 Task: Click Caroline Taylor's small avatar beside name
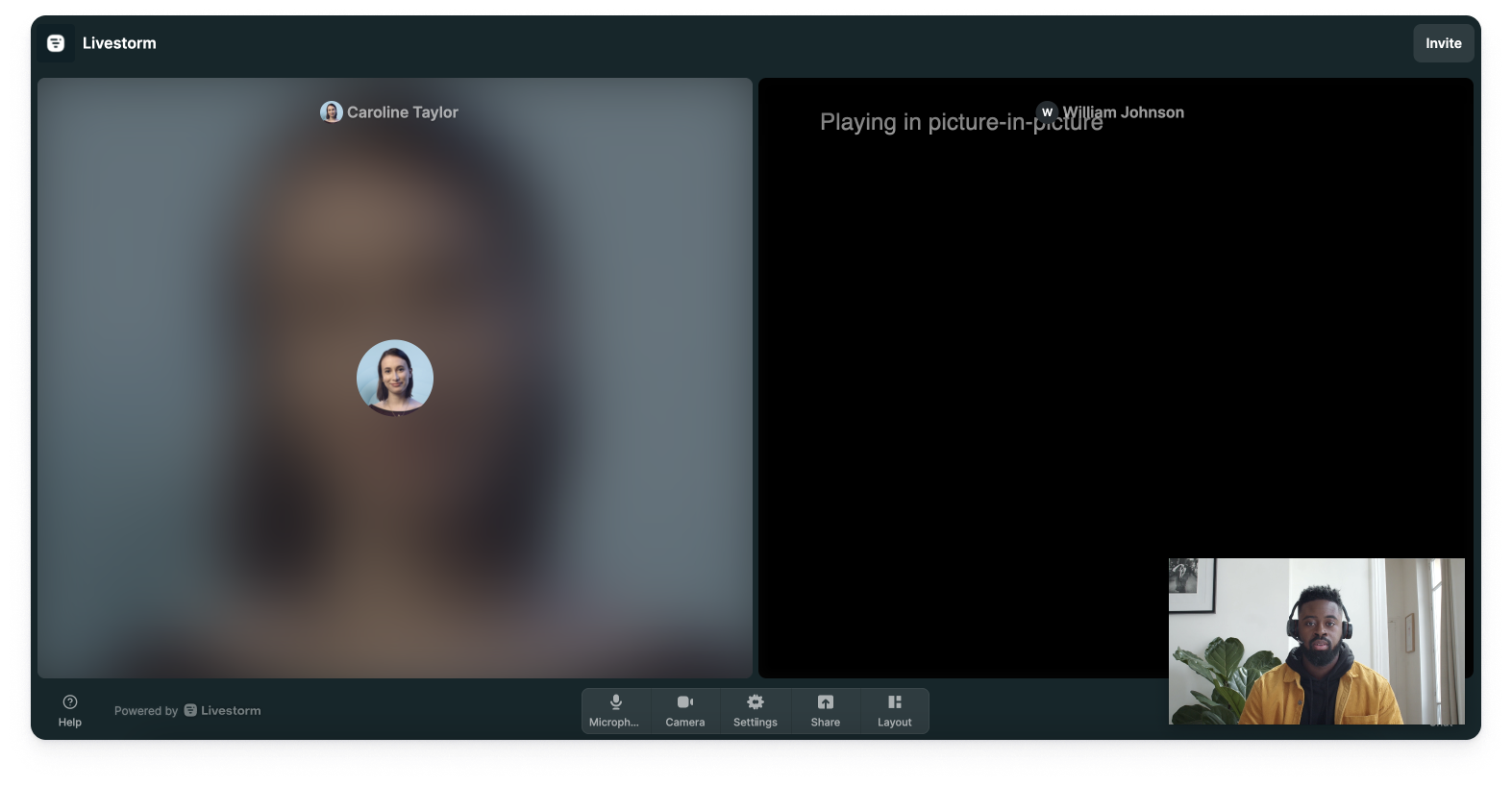[x=332, y=112]
